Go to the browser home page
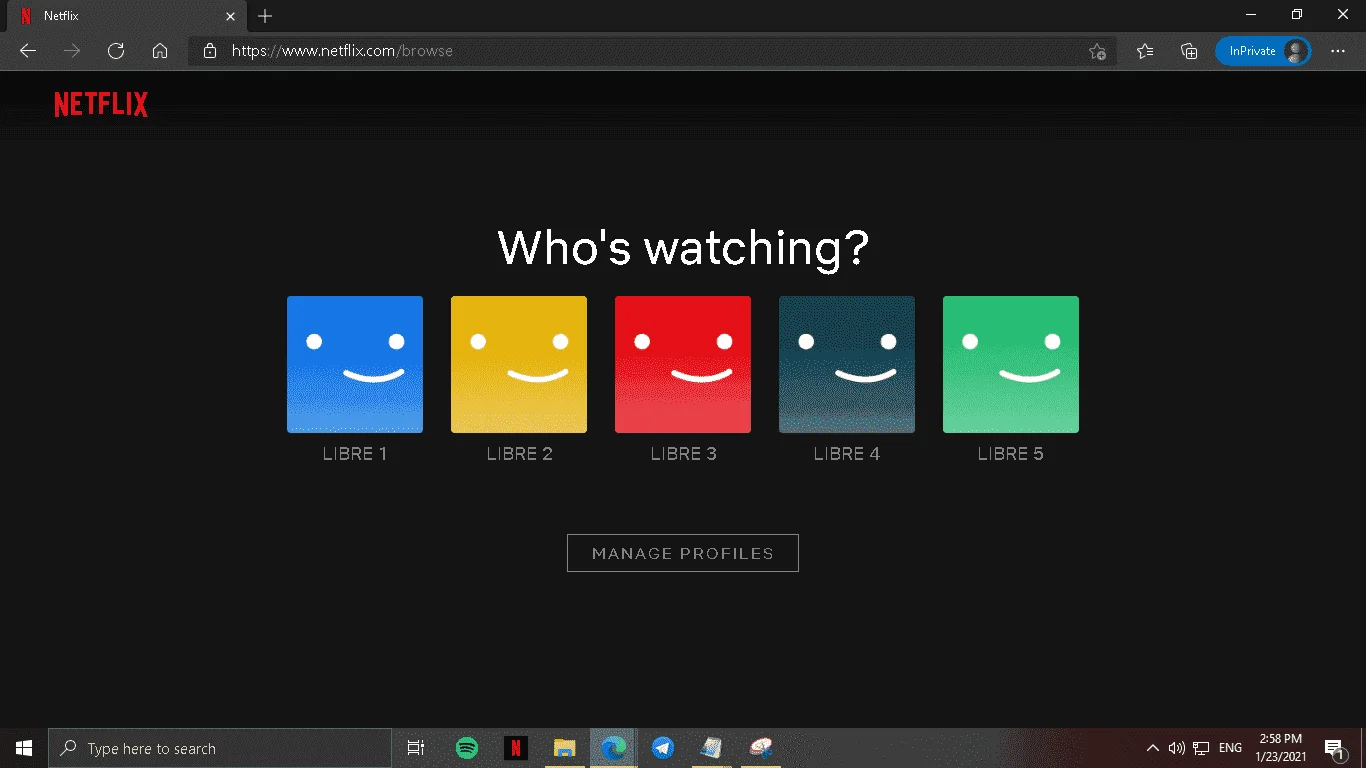Screen dimensions: 1366x768 pos(160,51)
